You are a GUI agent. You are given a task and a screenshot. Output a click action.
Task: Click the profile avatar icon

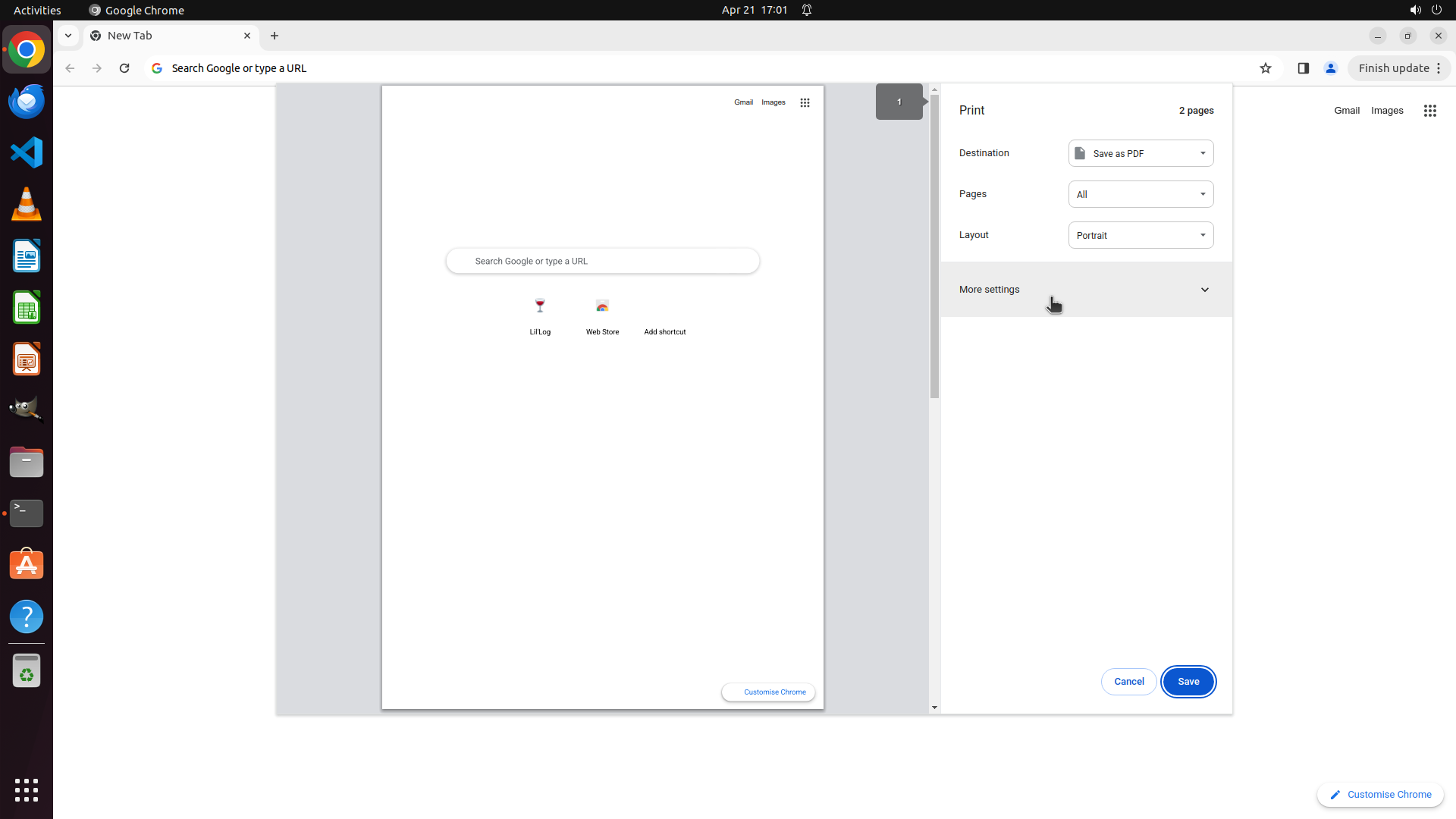tap(1330, 68)
